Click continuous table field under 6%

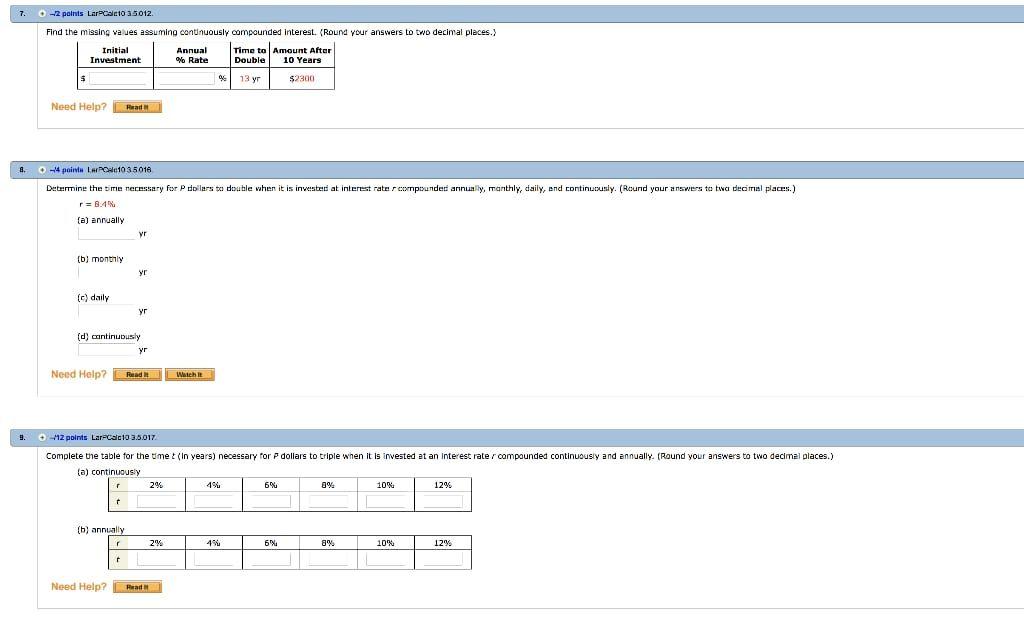point(271,501)
